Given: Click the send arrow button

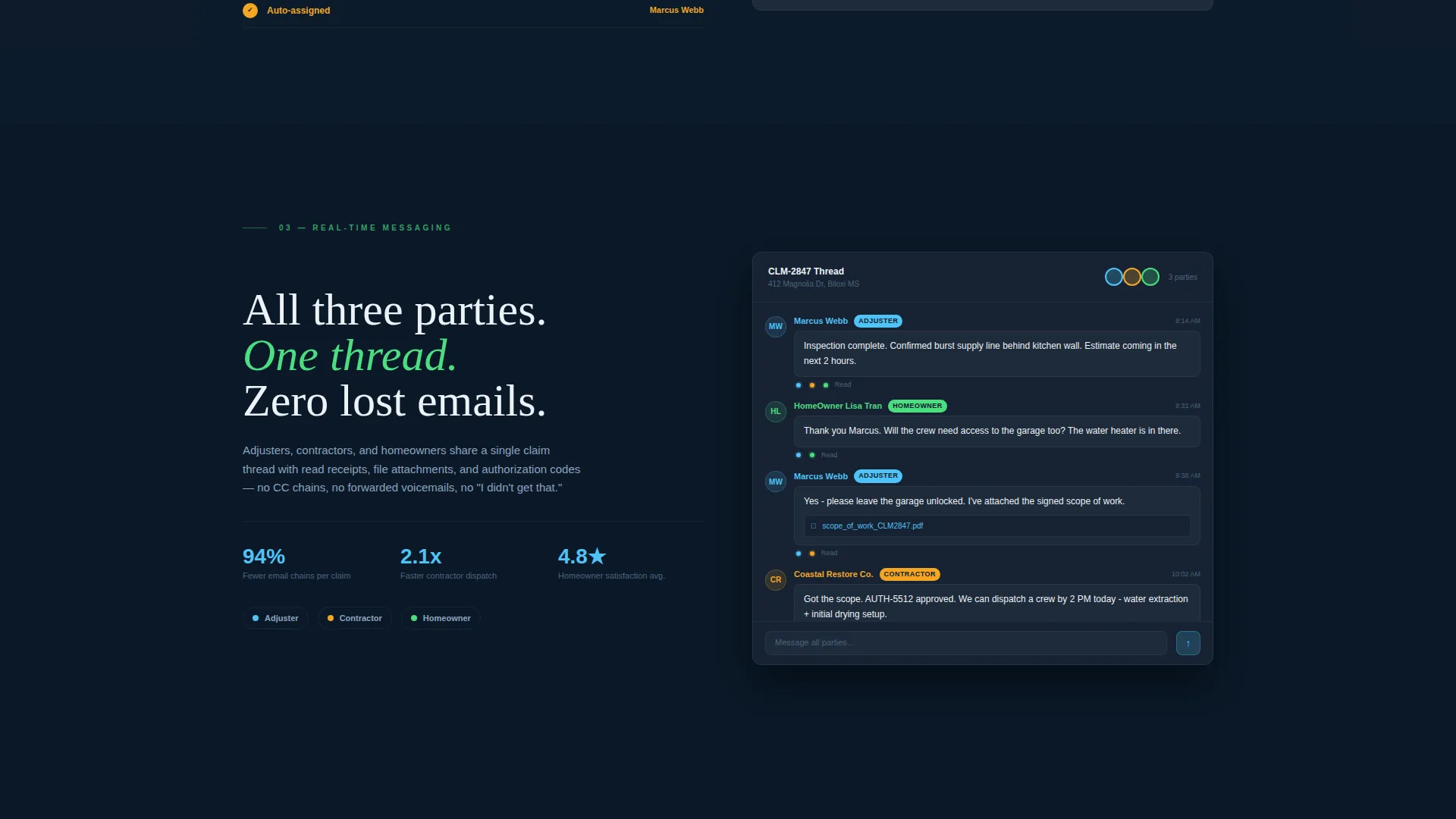Looking at the screenshot, I should 1188,643.
